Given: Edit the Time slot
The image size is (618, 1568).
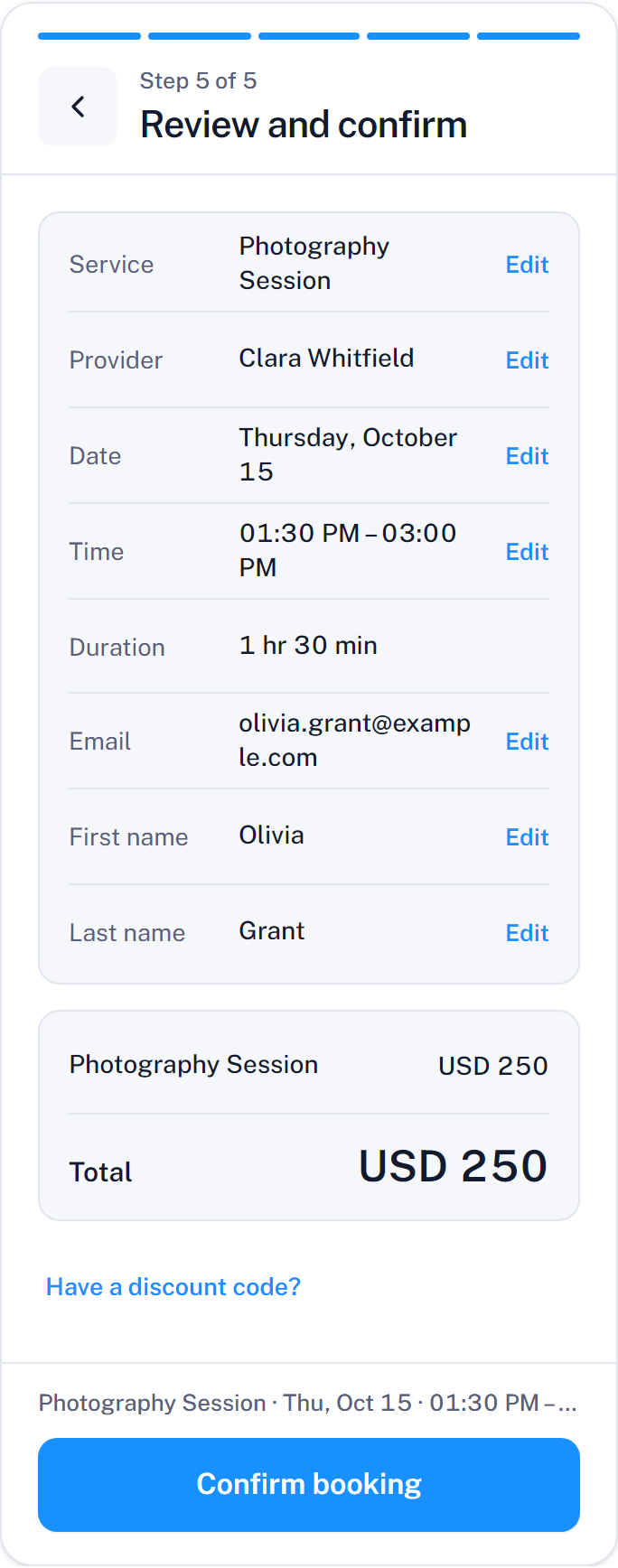Looking at the screenshot, I should pyautogui.click(x=527, y=552).
